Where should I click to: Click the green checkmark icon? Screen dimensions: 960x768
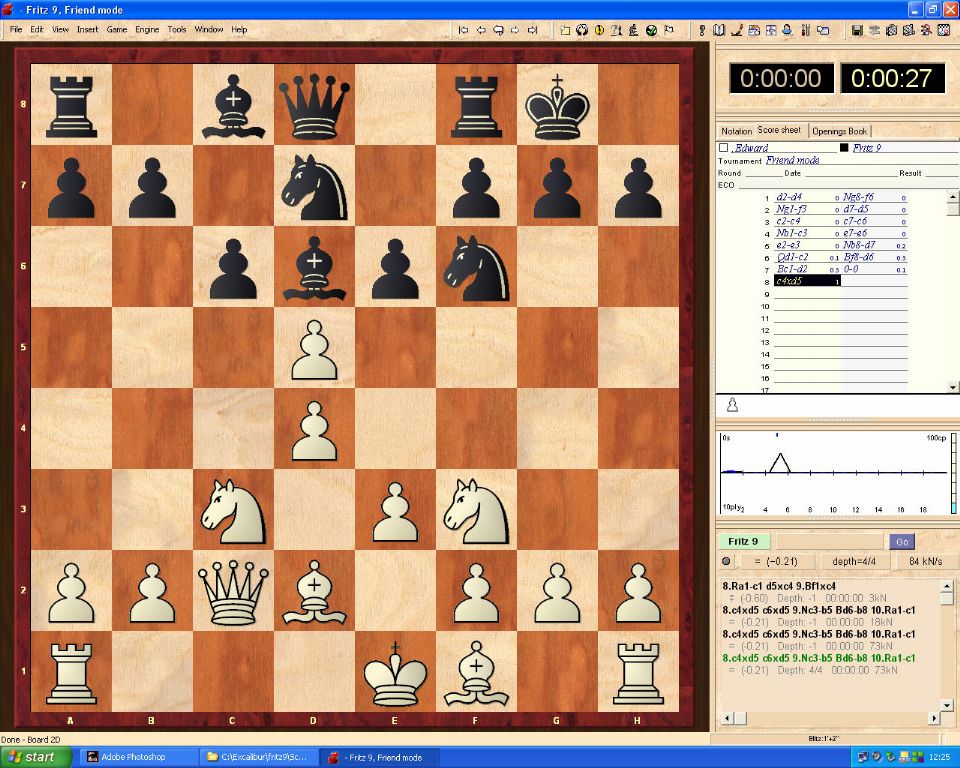[x=651, y=29]
